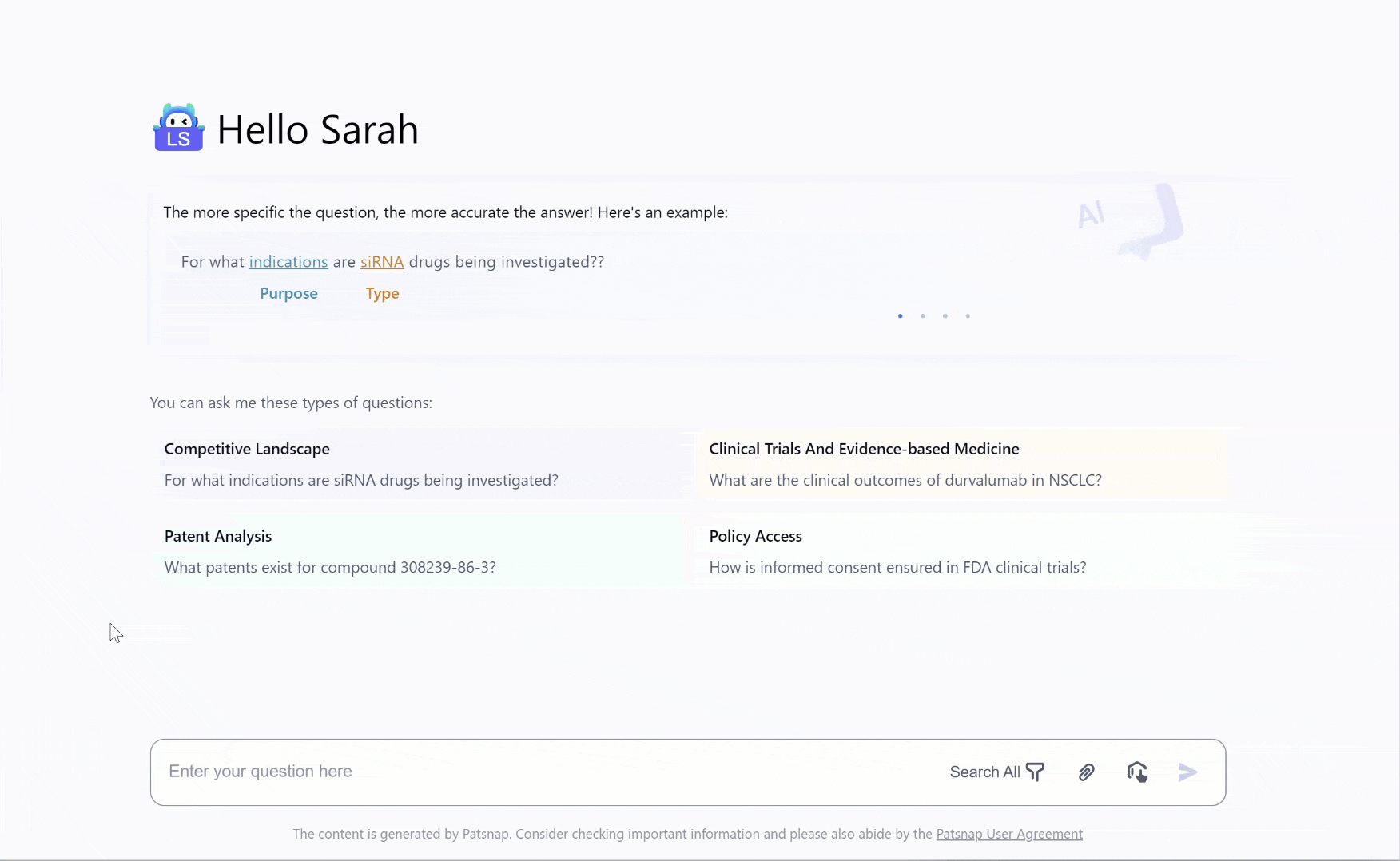Click the Search All filter funnel icon
The width and height of the screenshot is (1400, 861).
click(x=1035, y=772)
